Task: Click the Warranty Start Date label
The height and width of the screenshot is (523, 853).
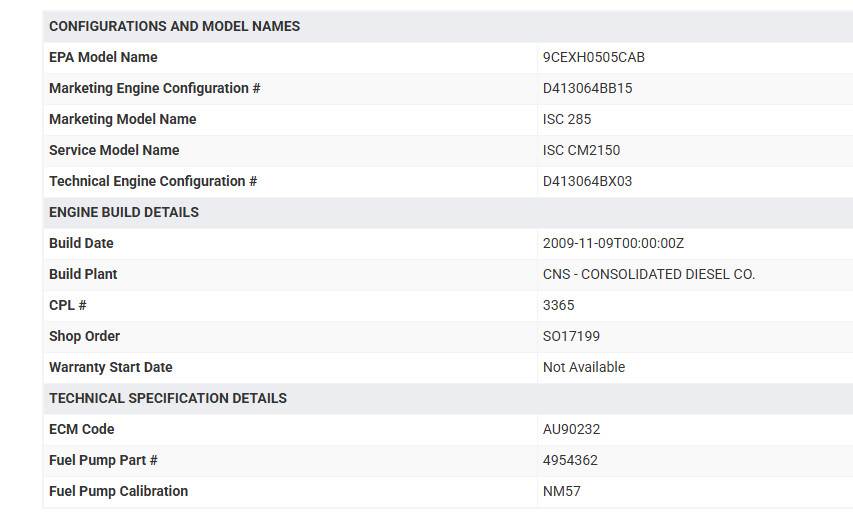Action: point(110,367)
